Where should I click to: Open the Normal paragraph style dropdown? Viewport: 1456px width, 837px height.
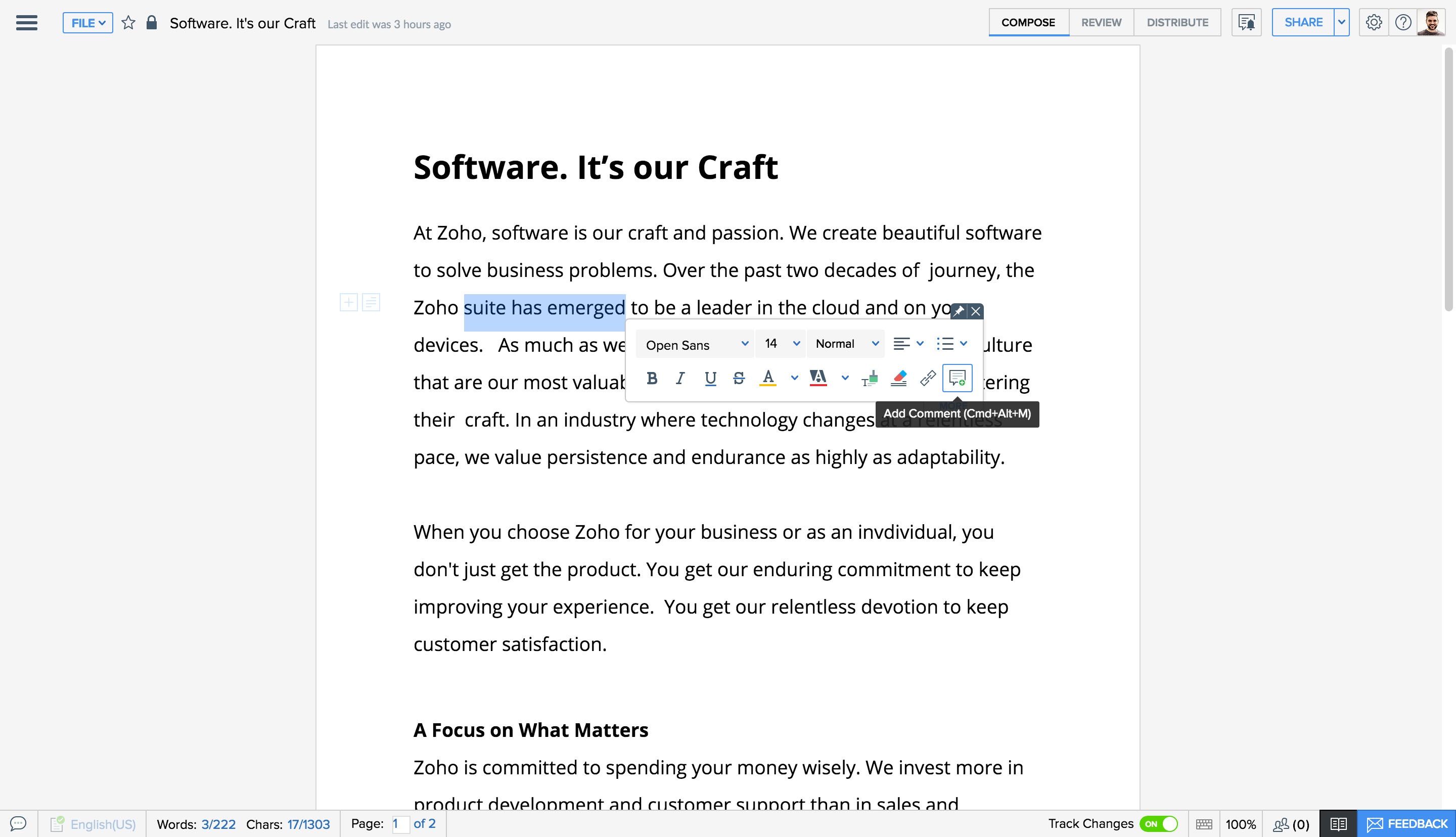846,344
